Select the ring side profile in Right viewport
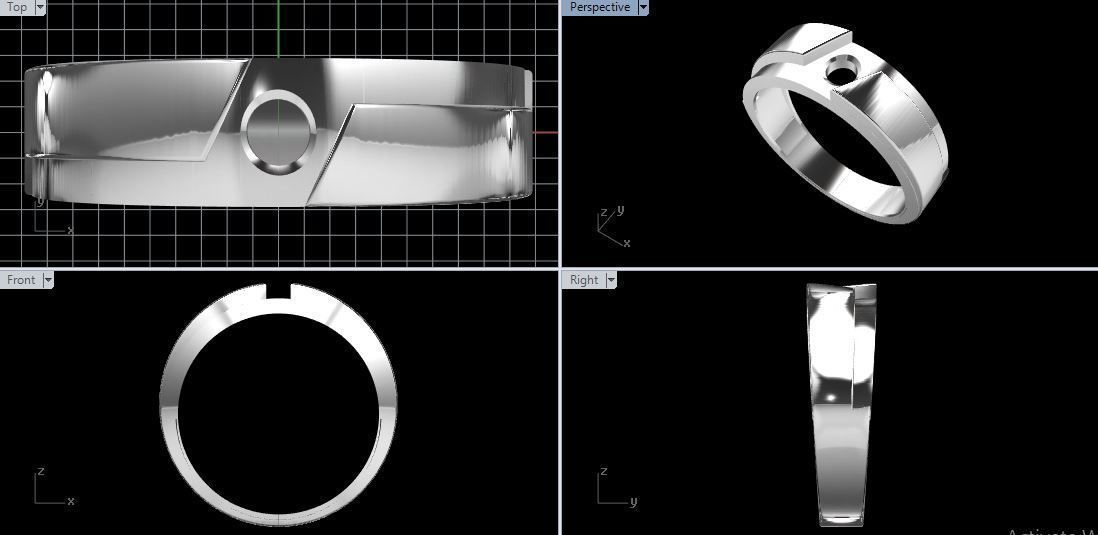Viewport: 1098px width, 535px height. 841,405
